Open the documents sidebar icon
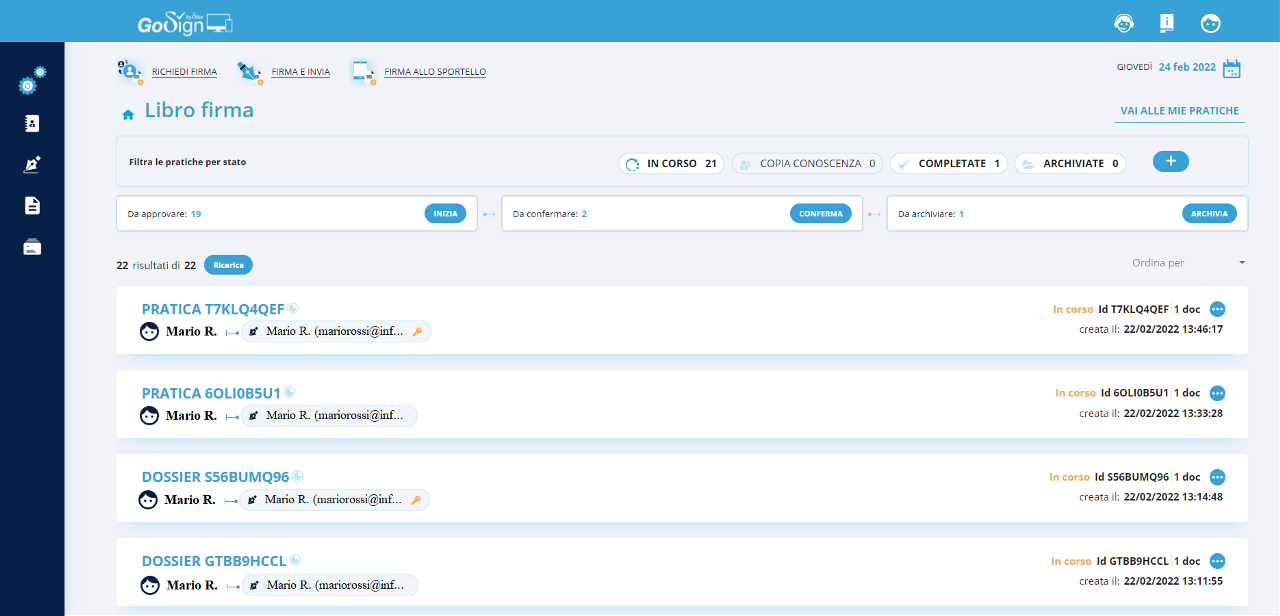The width and height of the screenshot is (1280, 616). tap(32, 206)
